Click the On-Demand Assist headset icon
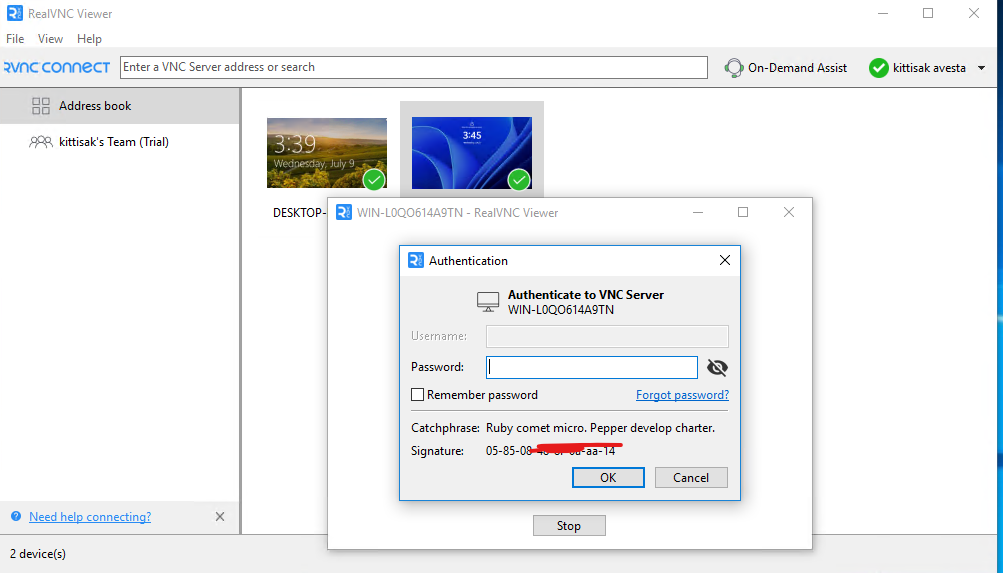 (x=734, y=68)
